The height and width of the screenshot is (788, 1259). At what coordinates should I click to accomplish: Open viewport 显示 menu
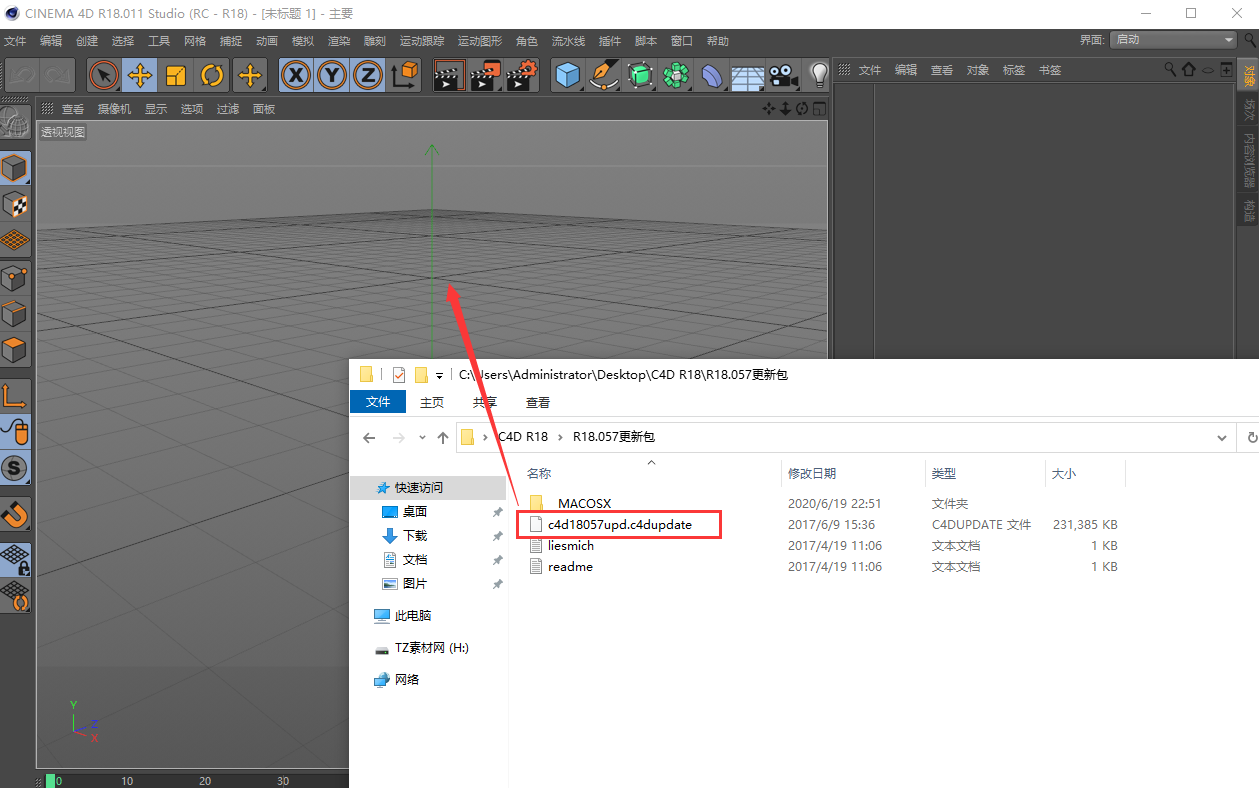(156, 109)
